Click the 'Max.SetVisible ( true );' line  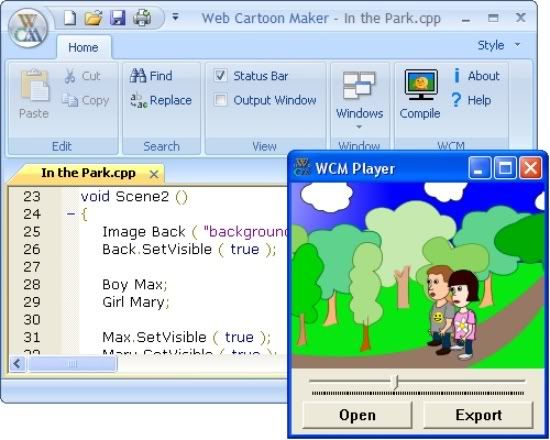click(x=187, y=337)
